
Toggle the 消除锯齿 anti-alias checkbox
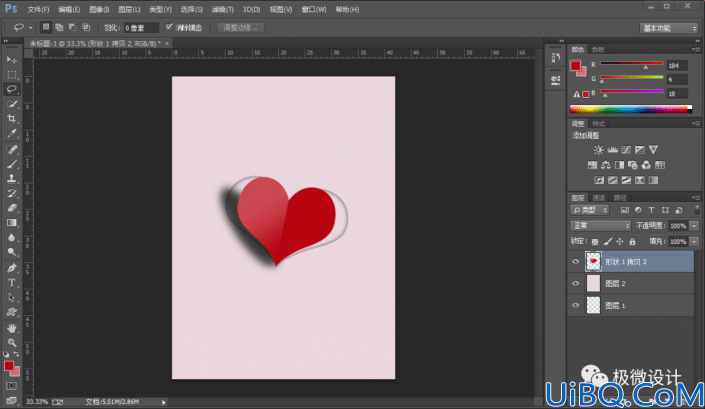(x=169, y=27)
